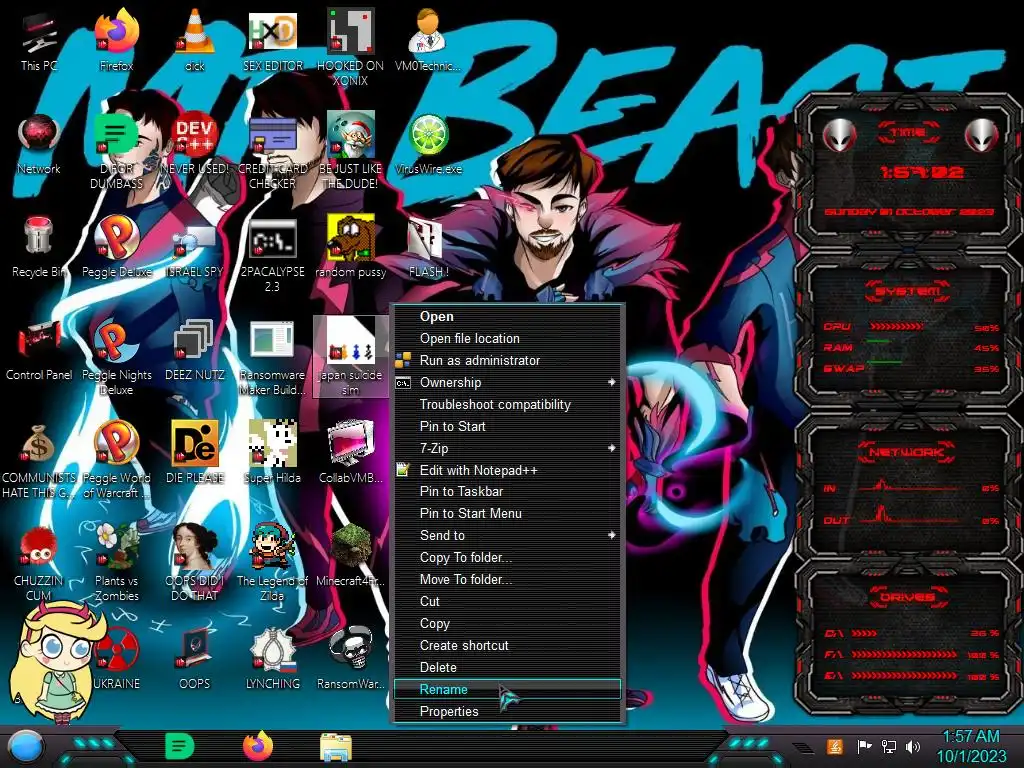
Task: Open the Control Panel desktop icon
Action: tap(39, 350)
